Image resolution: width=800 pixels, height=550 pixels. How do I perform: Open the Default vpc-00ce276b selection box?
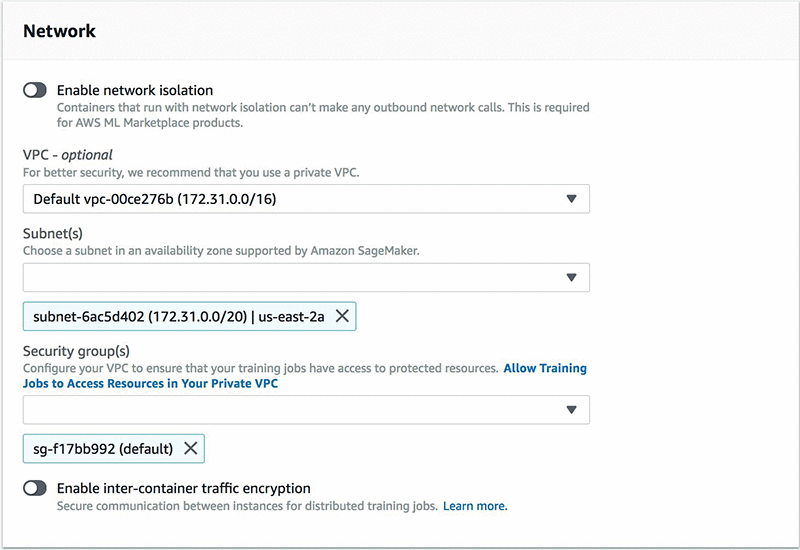[x=290, y=199]
